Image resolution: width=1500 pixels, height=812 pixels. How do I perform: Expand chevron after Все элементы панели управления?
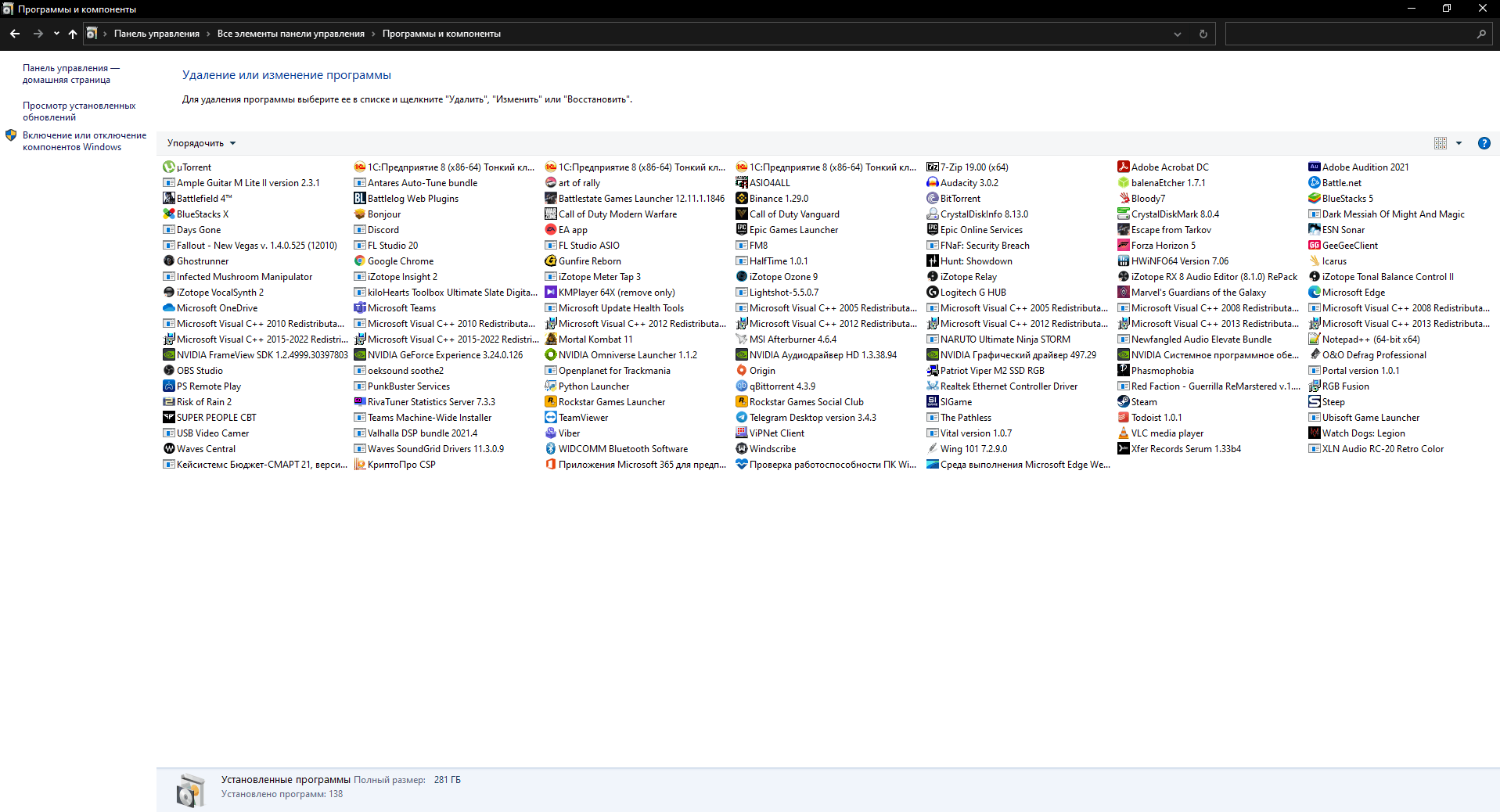pyautogui.click(x=373, y=34)
